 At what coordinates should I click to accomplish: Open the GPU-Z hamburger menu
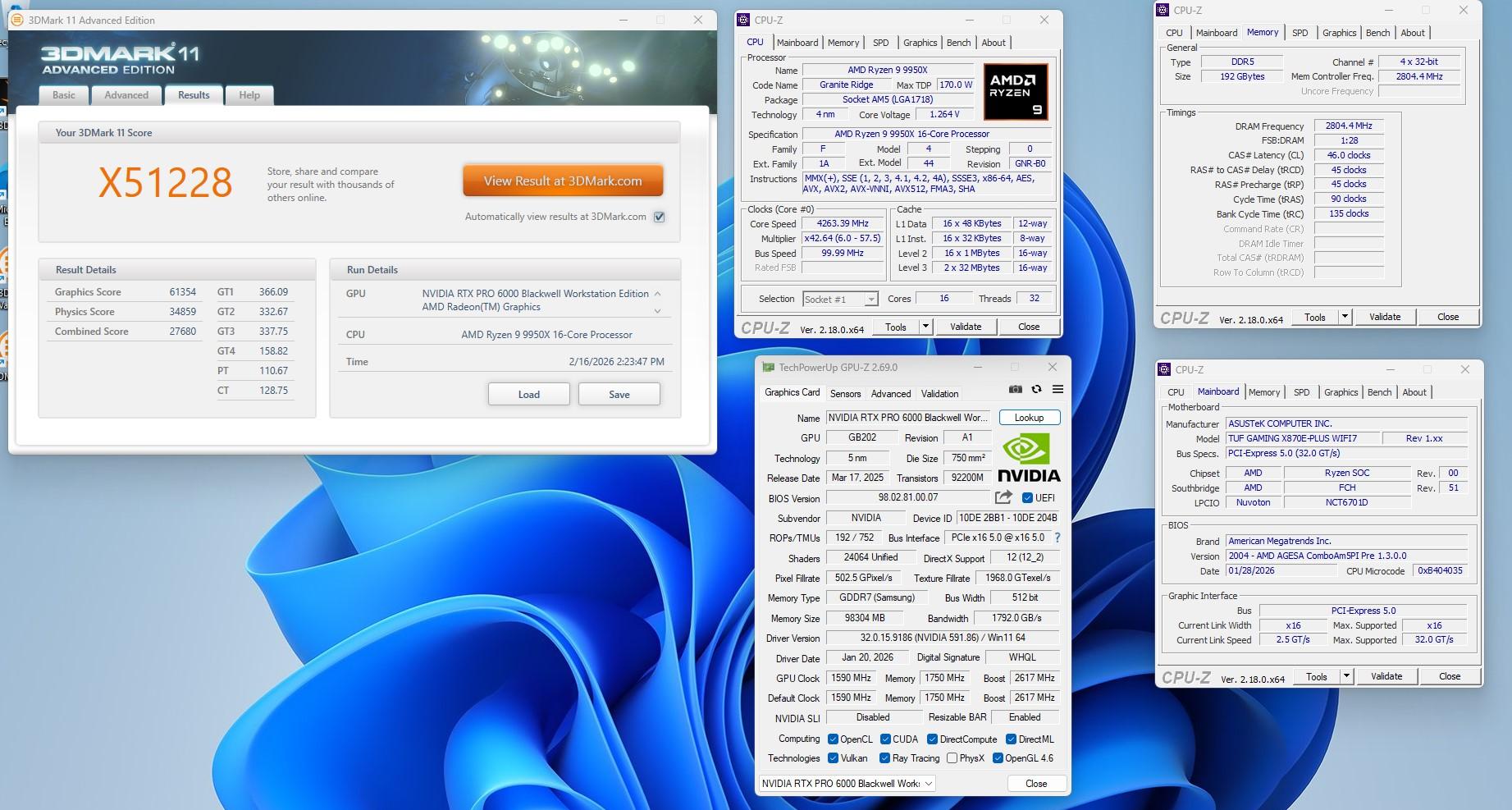(x=1057, y=390)
